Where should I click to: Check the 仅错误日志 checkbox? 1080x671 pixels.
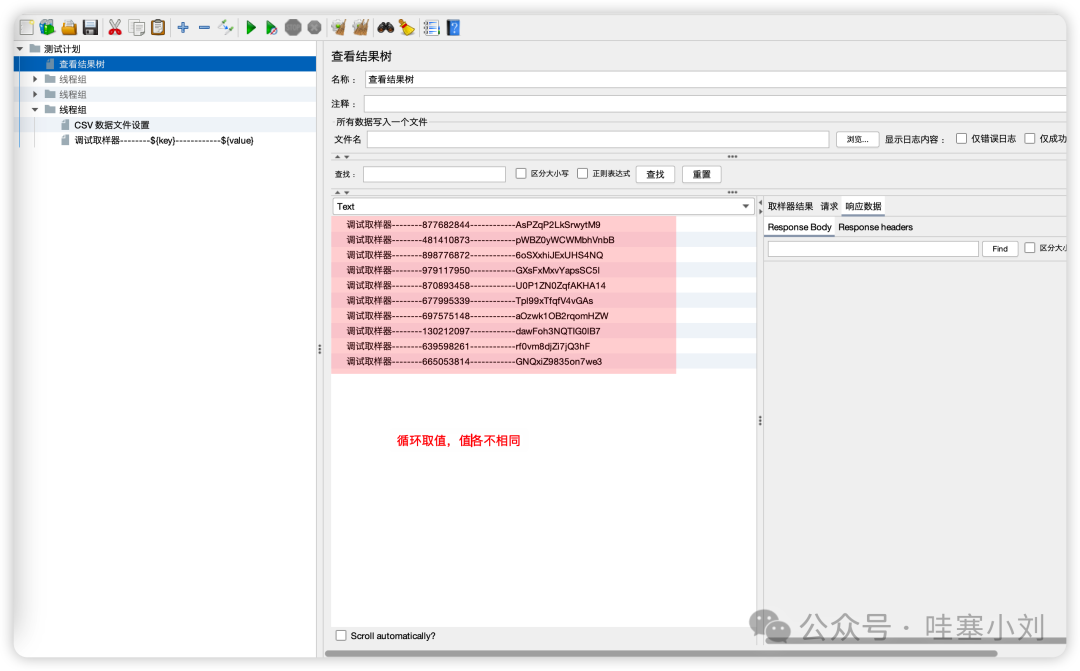click(962, 139)
